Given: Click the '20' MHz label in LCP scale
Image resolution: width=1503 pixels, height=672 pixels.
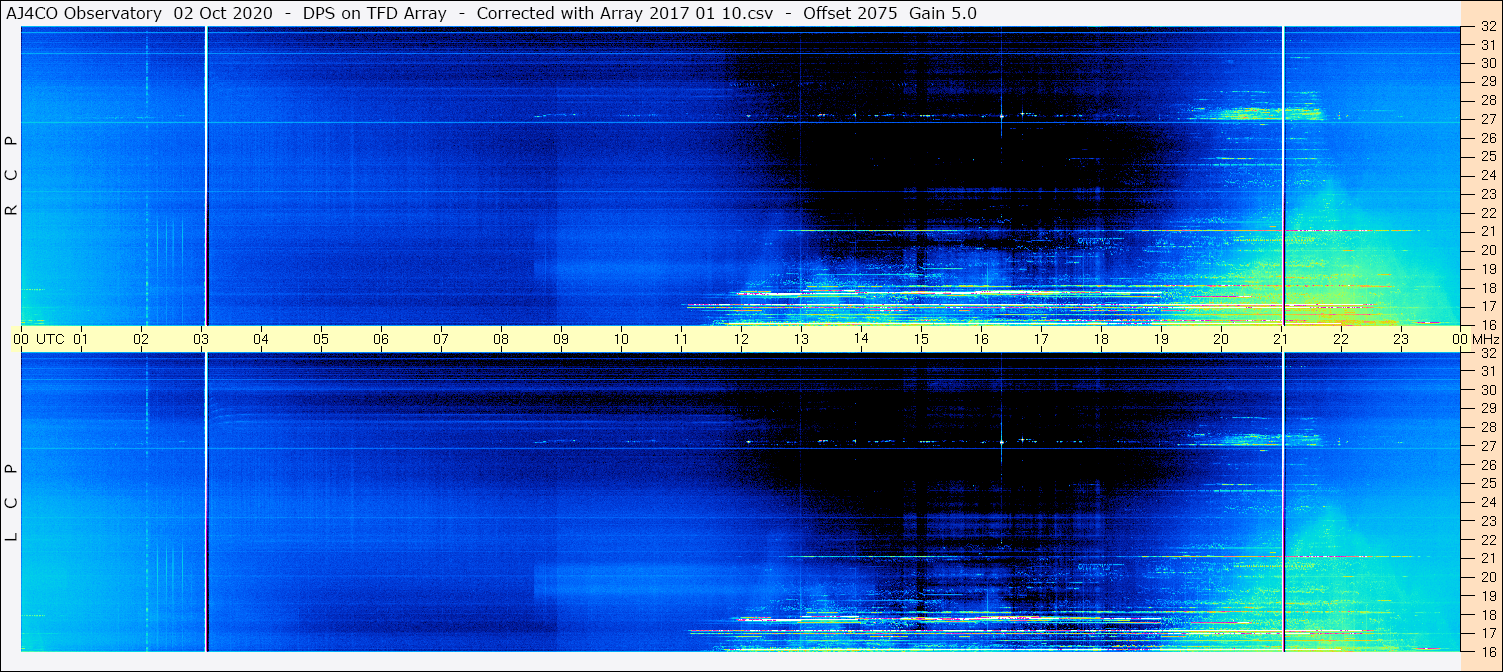Looking at the screenshot, I should point(1487,577).
